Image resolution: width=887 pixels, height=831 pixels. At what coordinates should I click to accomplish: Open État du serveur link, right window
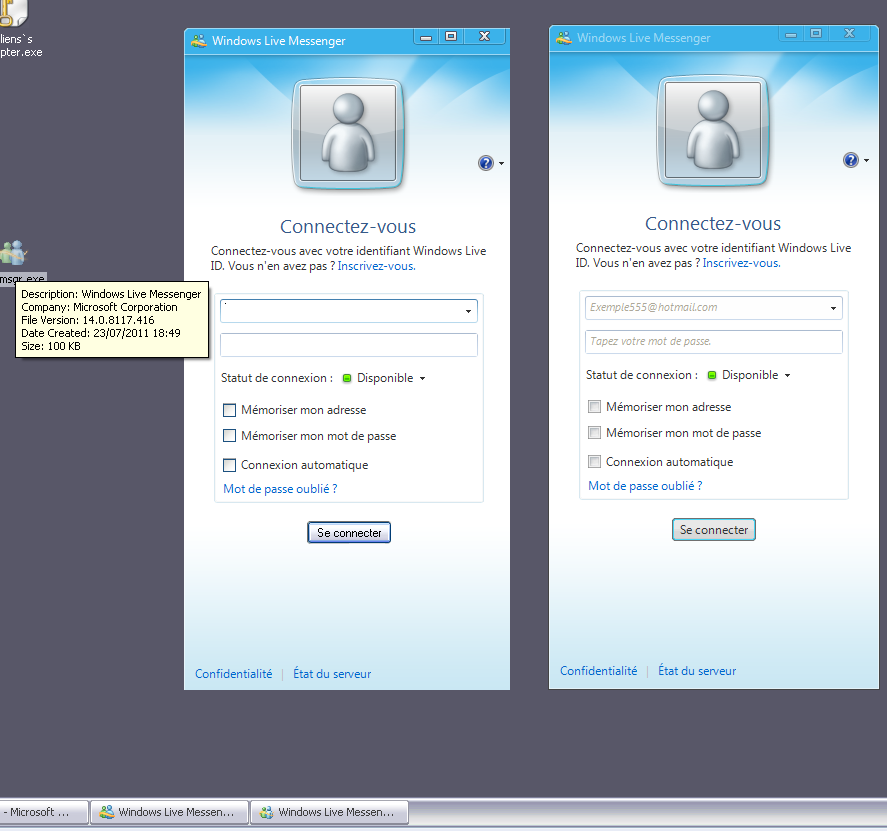[x=697, y=671]
